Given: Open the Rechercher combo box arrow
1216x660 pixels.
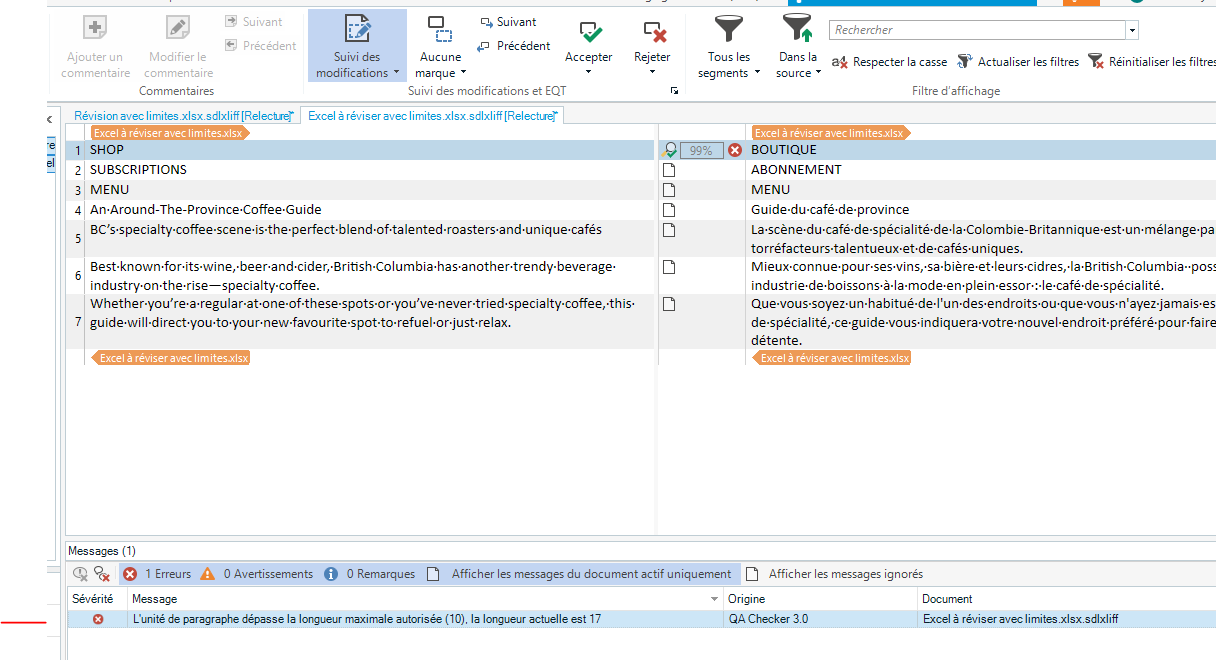Looking at the screenshot, I should pyautogui.click(x=1131, y=30).
